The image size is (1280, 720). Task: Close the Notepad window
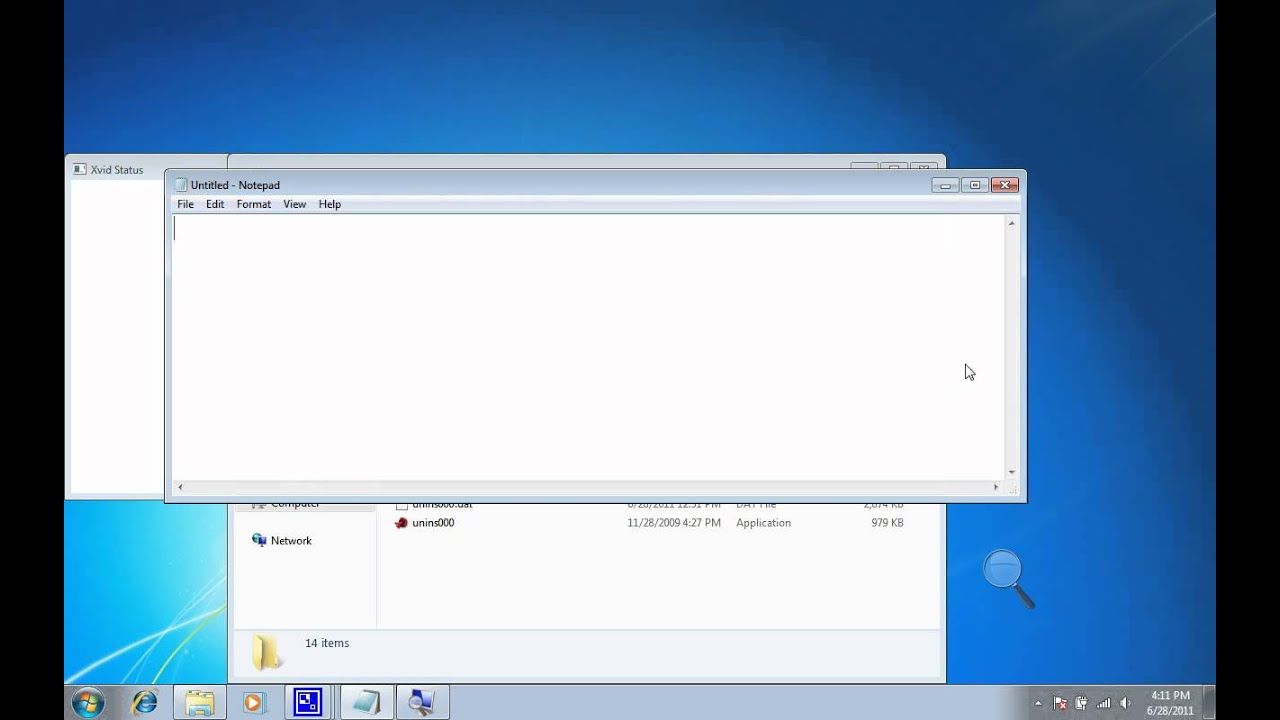pyautogui.click(x=1005, y=185)
